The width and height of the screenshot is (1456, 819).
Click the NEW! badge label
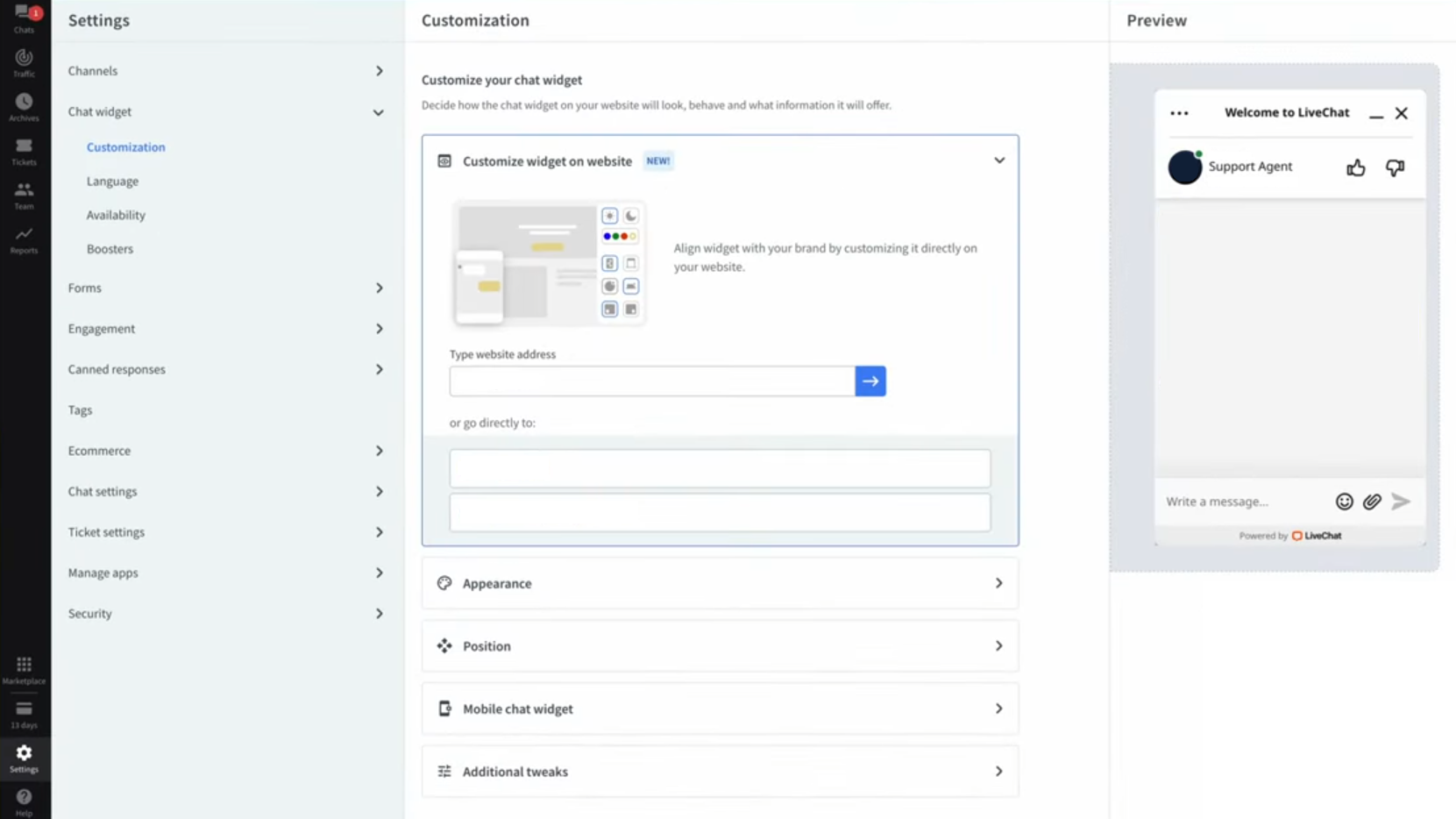(658, 161)
